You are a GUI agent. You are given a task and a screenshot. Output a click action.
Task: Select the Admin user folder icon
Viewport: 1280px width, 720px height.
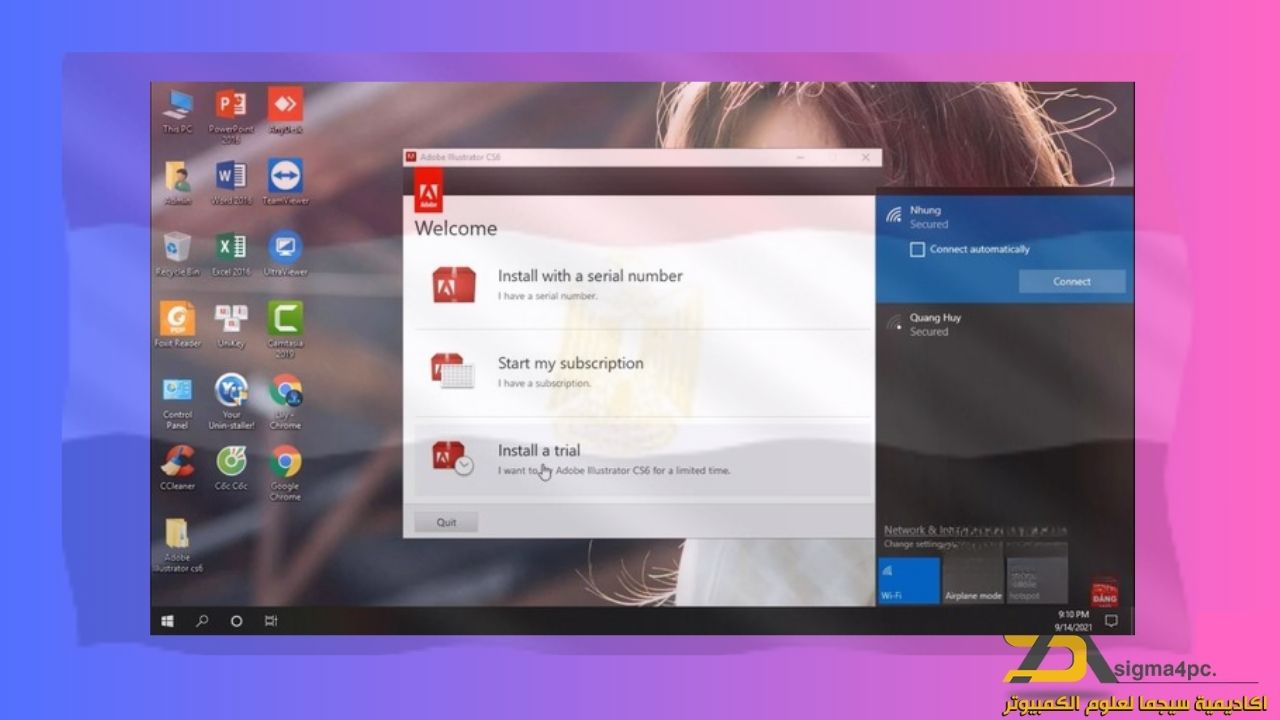(x=178, y=182)
